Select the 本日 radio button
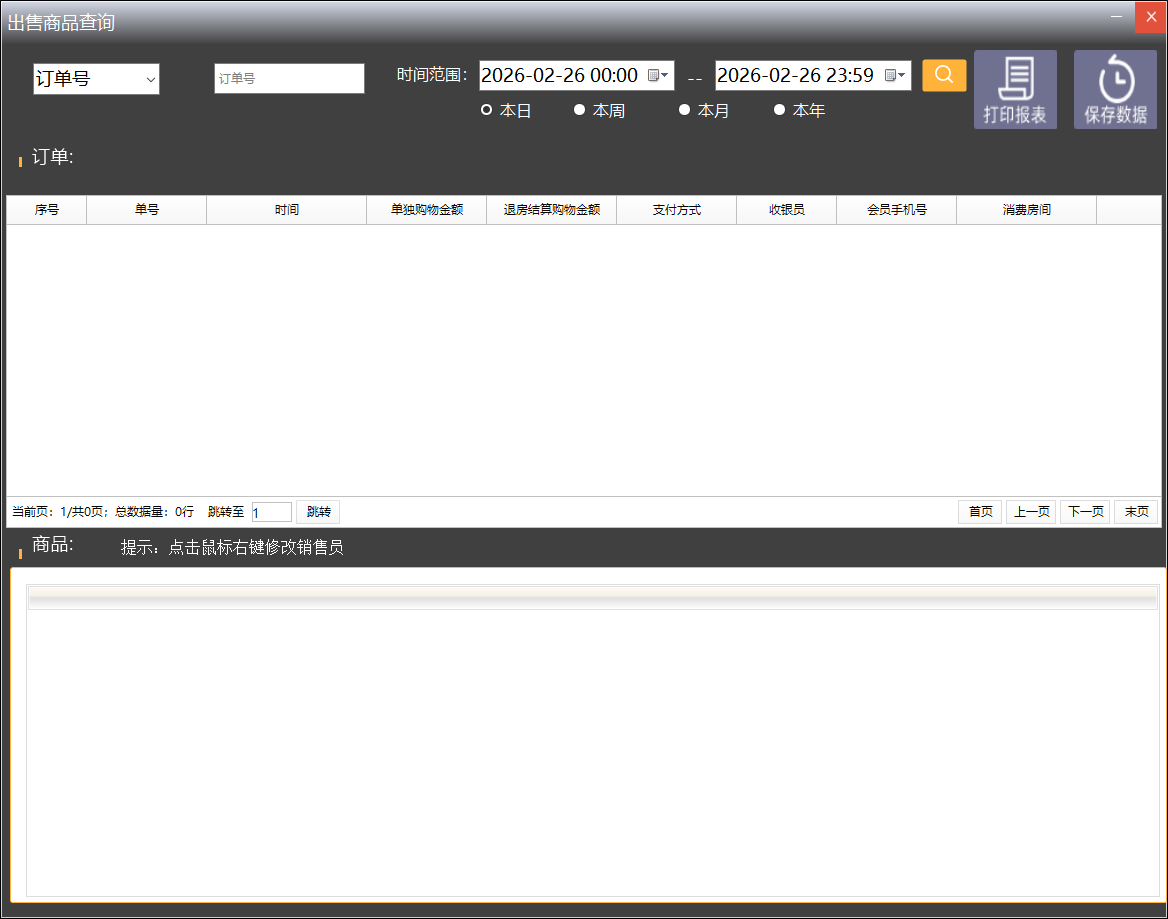Viewport: 1168px width, 919px height. [487, 110]
